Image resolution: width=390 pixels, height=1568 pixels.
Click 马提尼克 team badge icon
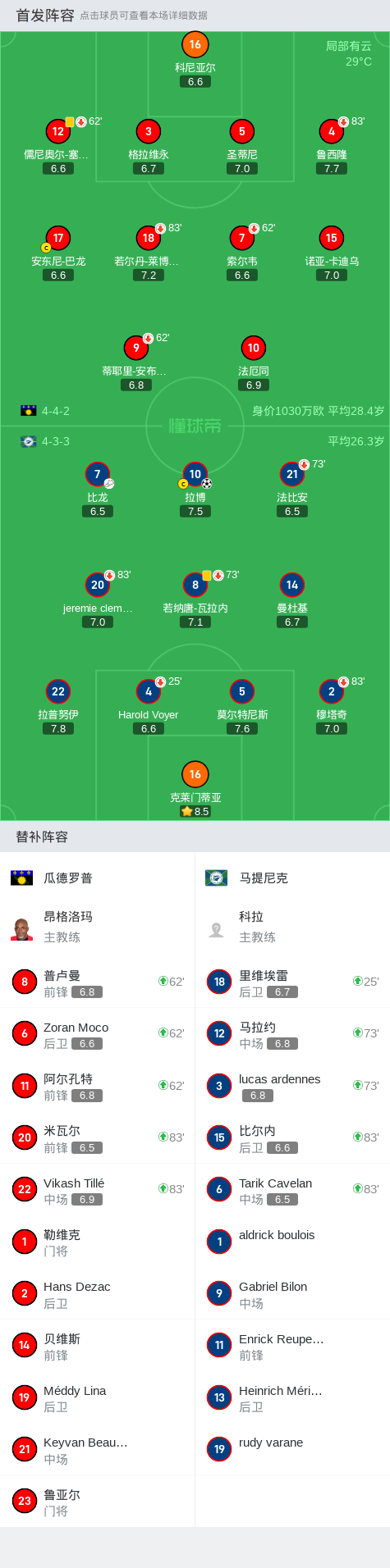tap(216, 877)
